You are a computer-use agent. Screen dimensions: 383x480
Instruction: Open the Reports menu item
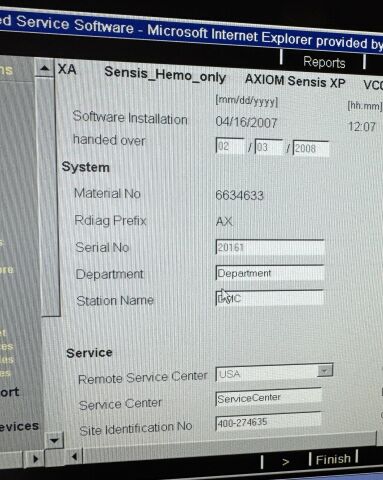point(324,63)
